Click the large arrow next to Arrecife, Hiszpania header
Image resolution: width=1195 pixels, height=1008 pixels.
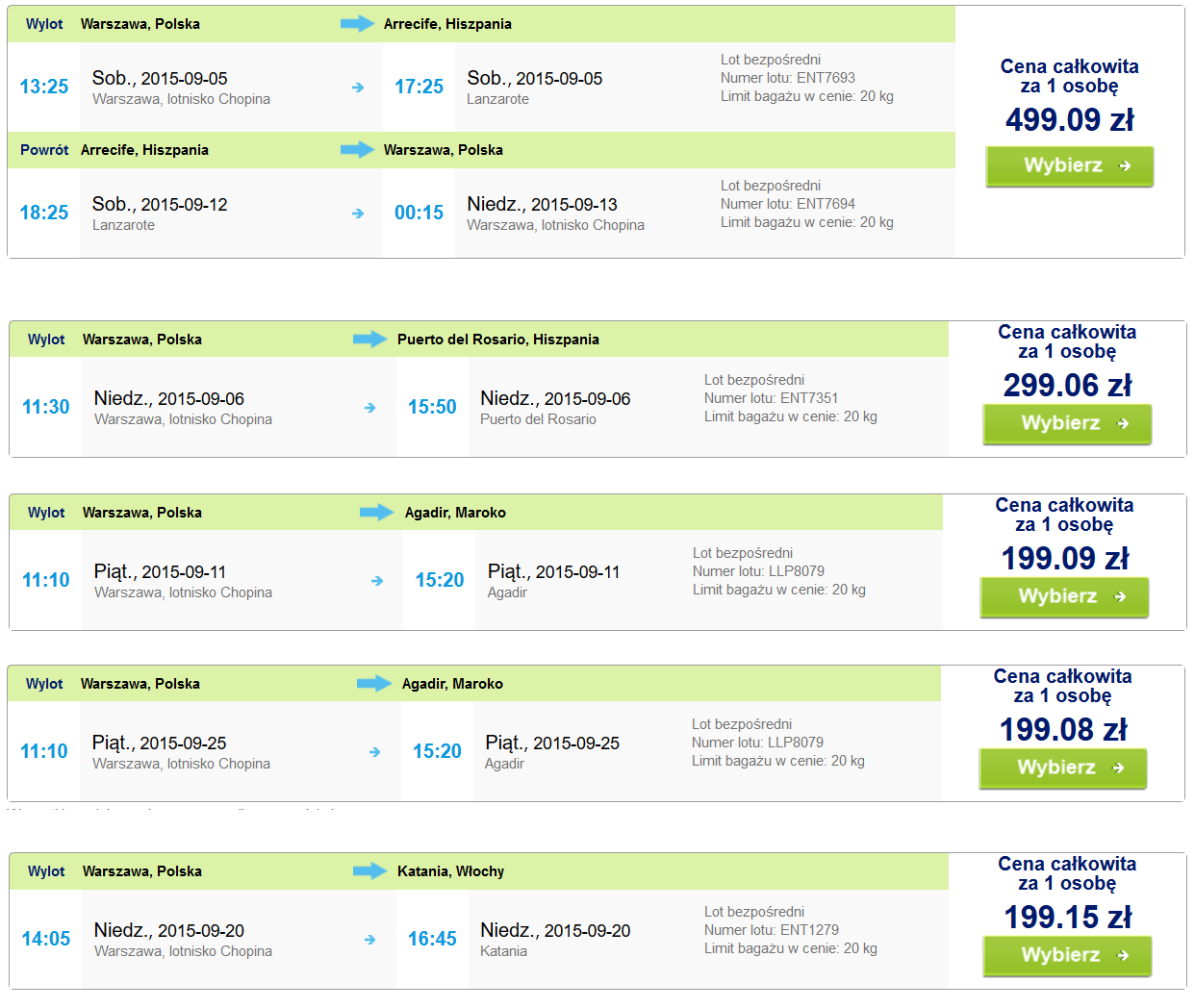(357, 24)
